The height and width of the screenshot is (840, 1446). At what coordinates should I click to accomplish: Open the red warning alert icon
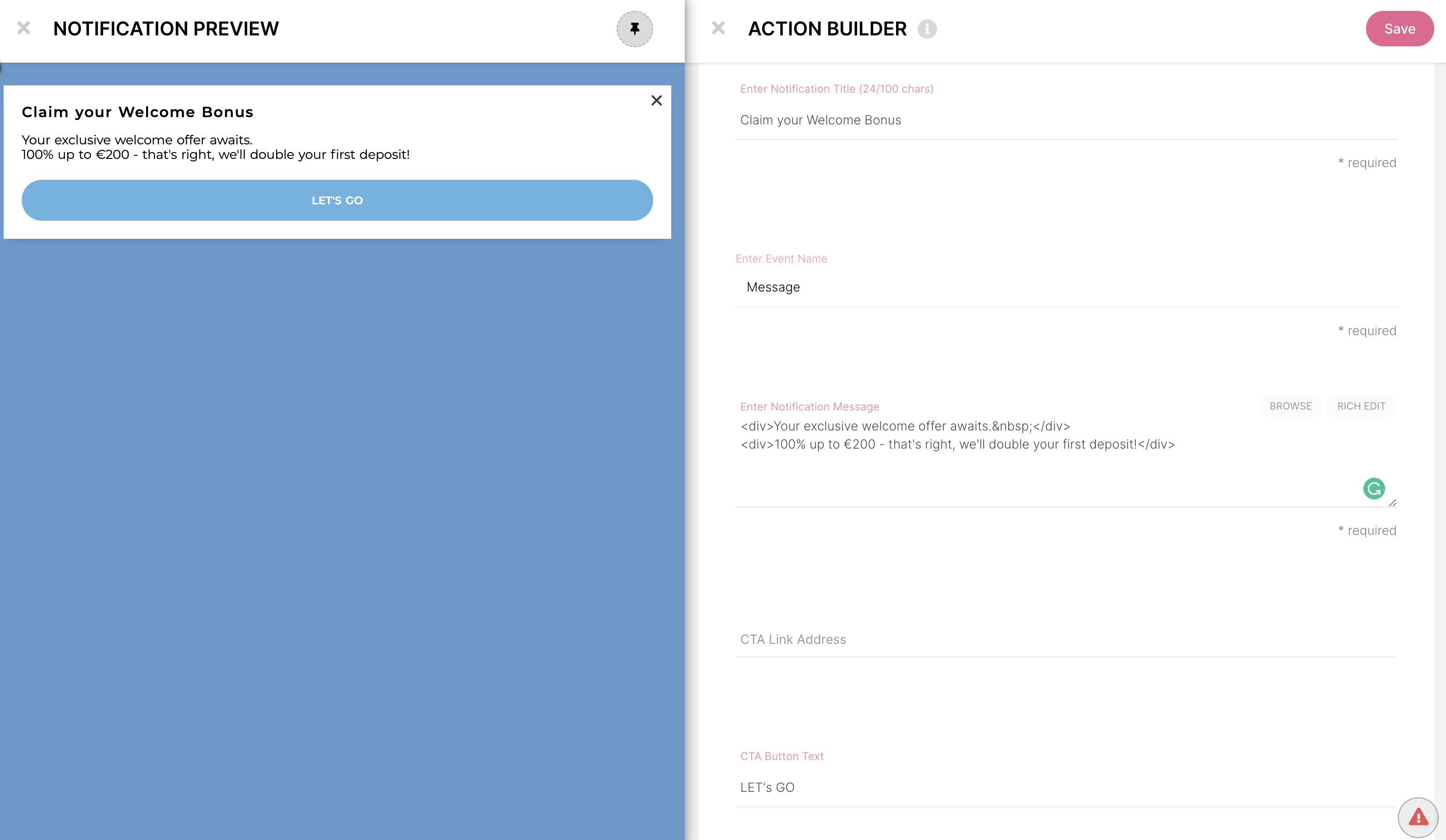[1418, 817]
